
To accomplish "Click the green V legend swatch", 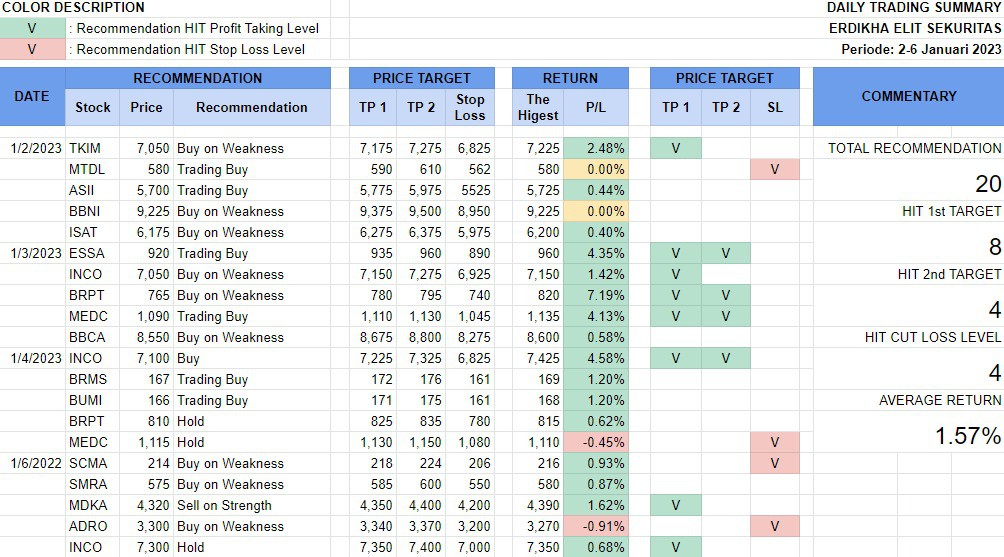I will pyautogui.click(x=32, y=28).
